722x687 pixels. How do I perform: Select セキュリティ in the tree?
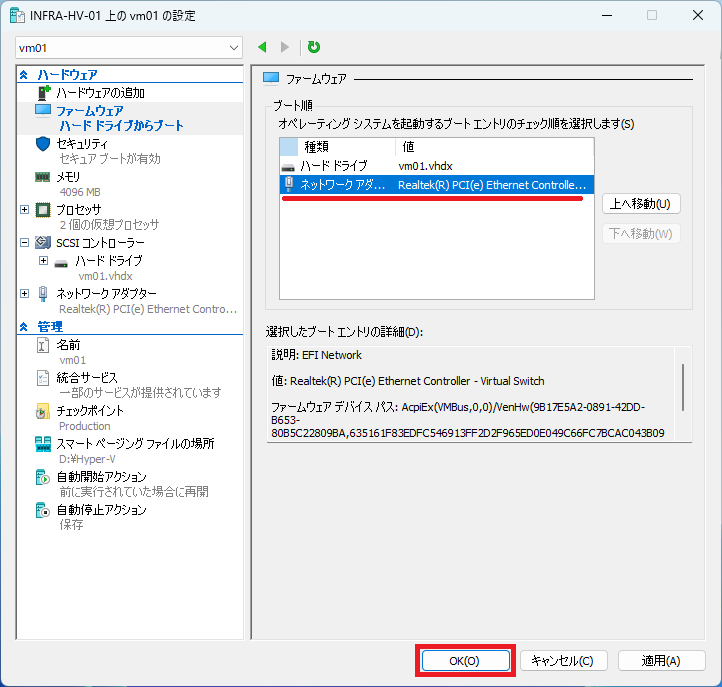coord(82,144)
